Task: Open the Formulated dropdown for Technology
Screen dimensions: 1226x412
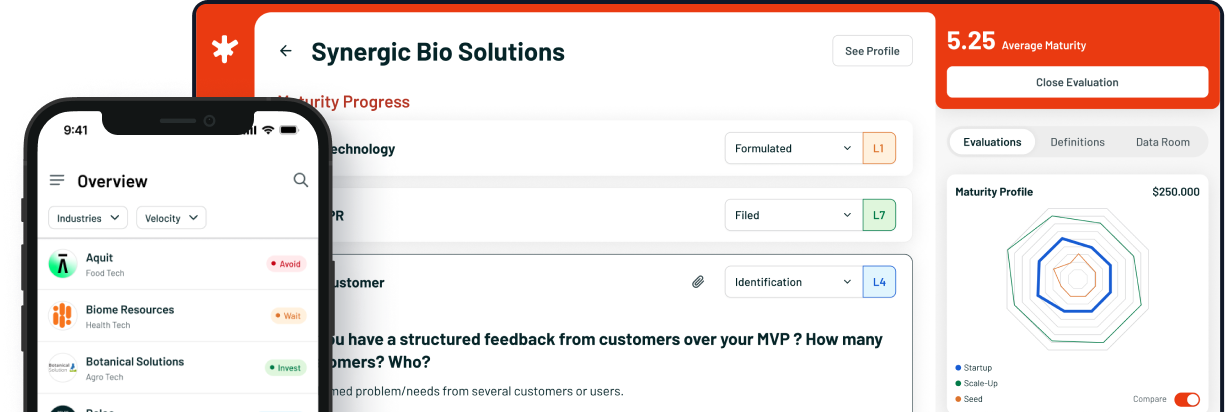Action: 794,148
